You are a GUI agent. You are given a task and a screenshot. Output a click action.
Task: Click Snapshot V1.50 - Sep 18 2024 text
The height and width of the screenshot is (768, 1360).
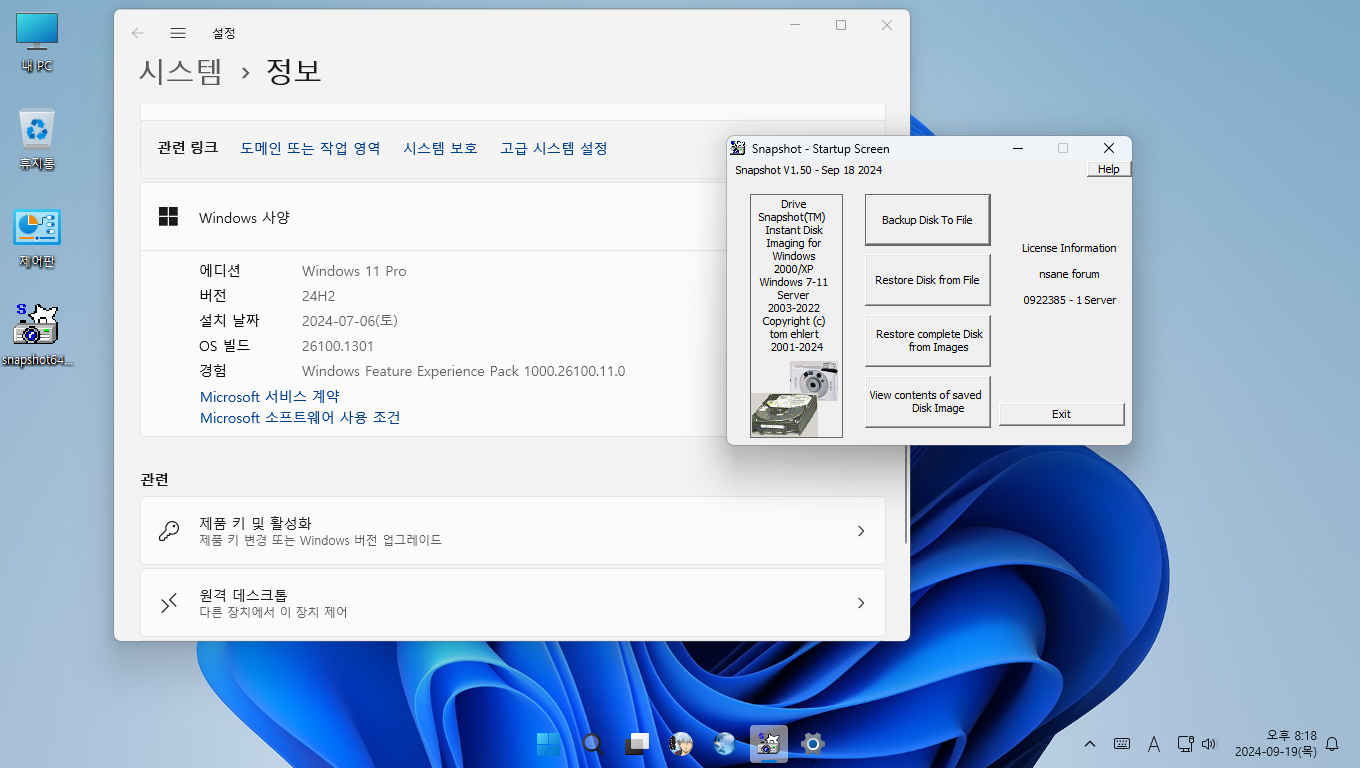[808, 170]
